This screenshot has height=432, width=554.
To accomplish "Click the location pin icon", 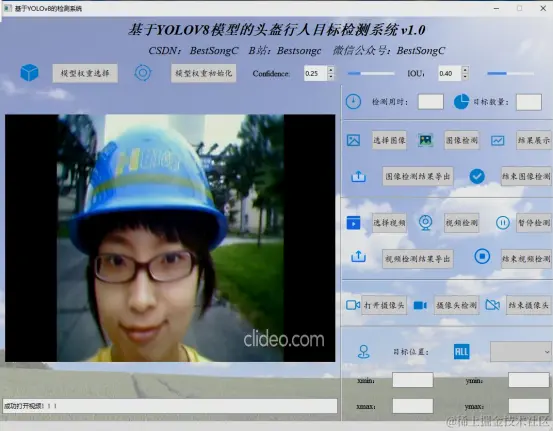I will (x=364, y=351).
